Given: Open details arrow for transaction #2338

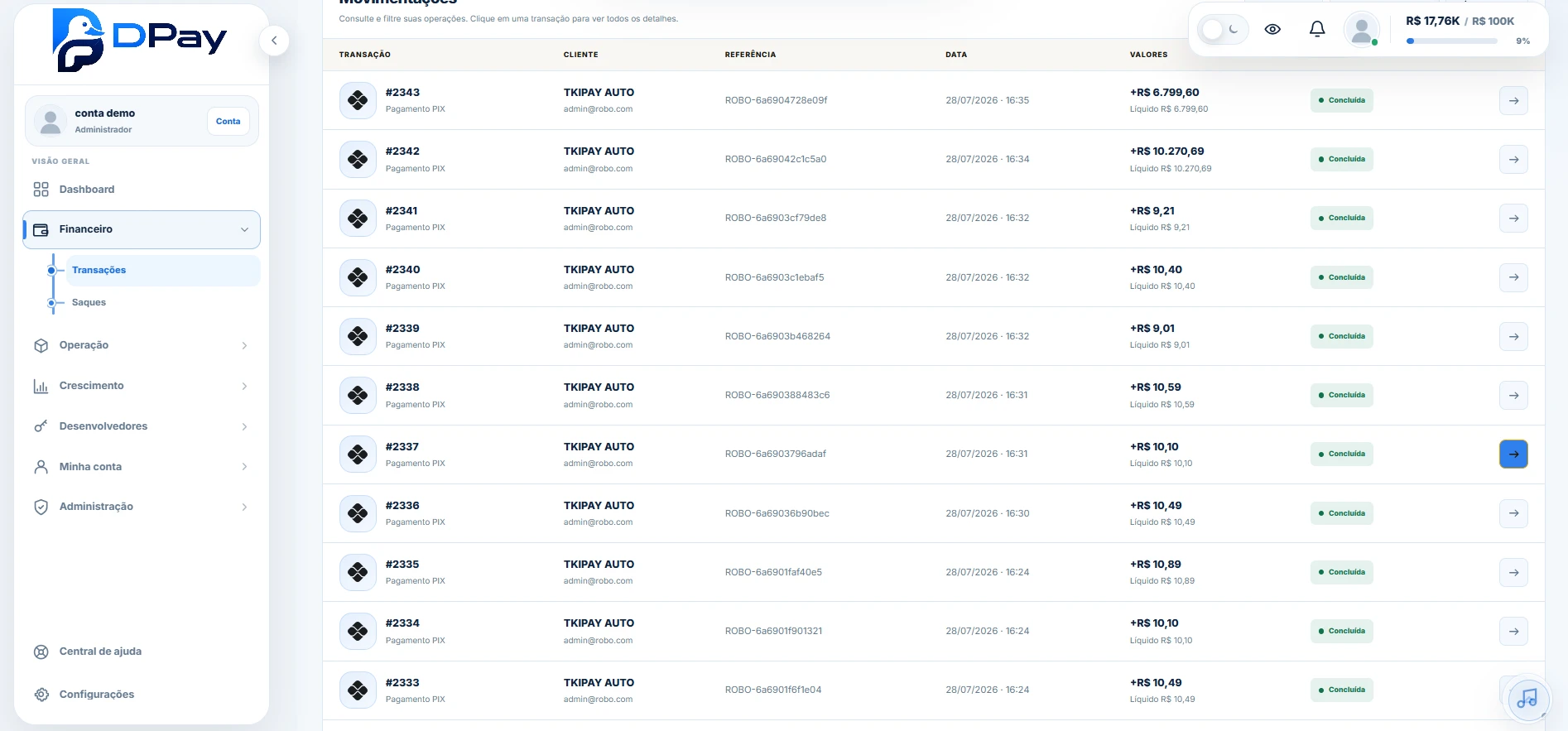Looking at the screenshot, I should [1513, 395].
